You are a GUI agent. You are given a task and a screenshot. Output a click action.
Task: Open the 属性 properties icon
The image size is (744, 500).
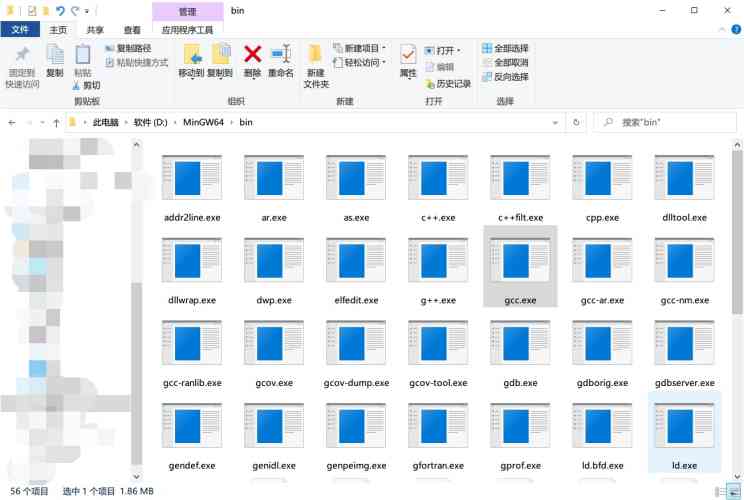point(408,55)
